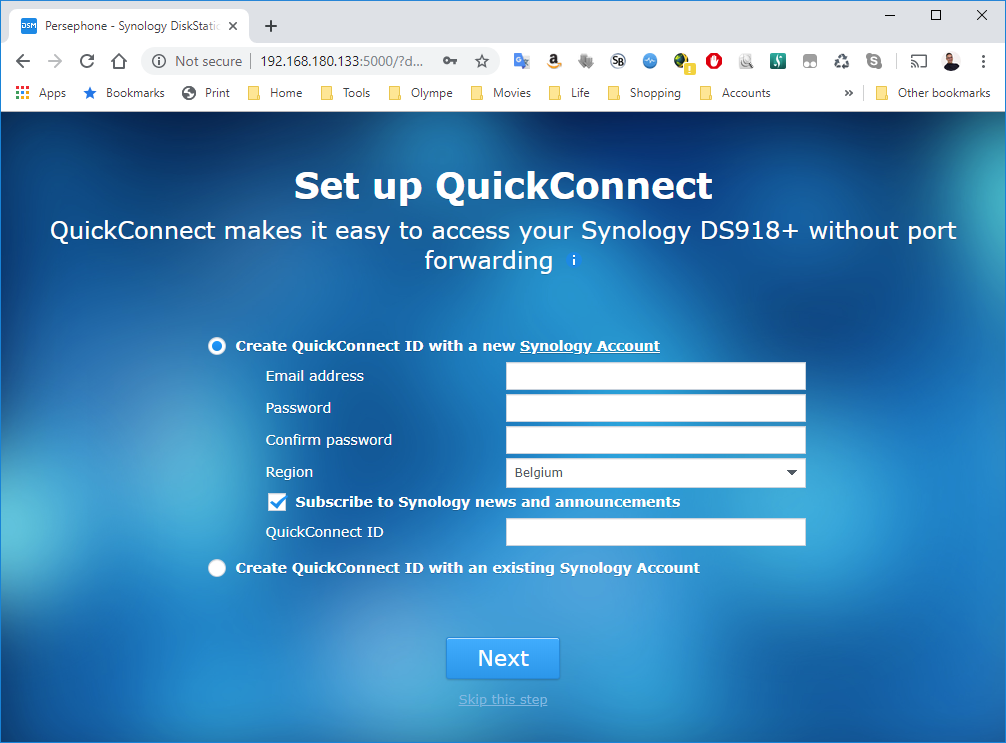Expand the hidden bookmarks overflow chevron
The image size is (1006, 743).
coord(849,93)
